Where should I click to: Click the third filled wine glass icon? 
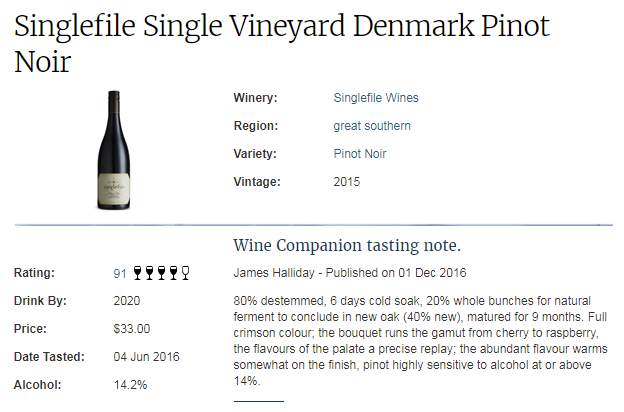coord(161,273)
